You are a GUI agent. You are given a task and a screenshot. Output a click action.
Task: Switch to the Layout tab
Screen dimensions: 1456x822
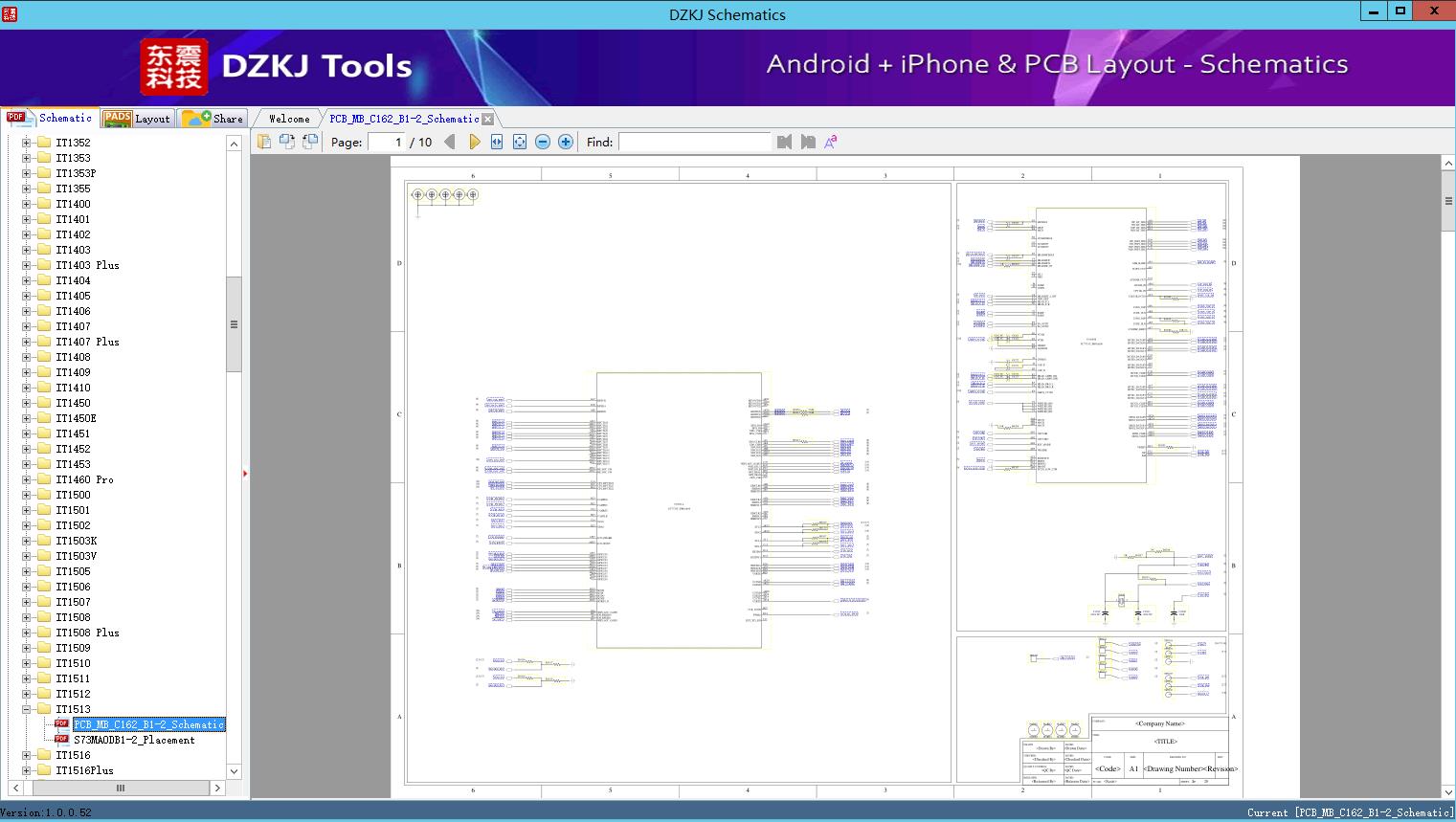click(137, 119)
